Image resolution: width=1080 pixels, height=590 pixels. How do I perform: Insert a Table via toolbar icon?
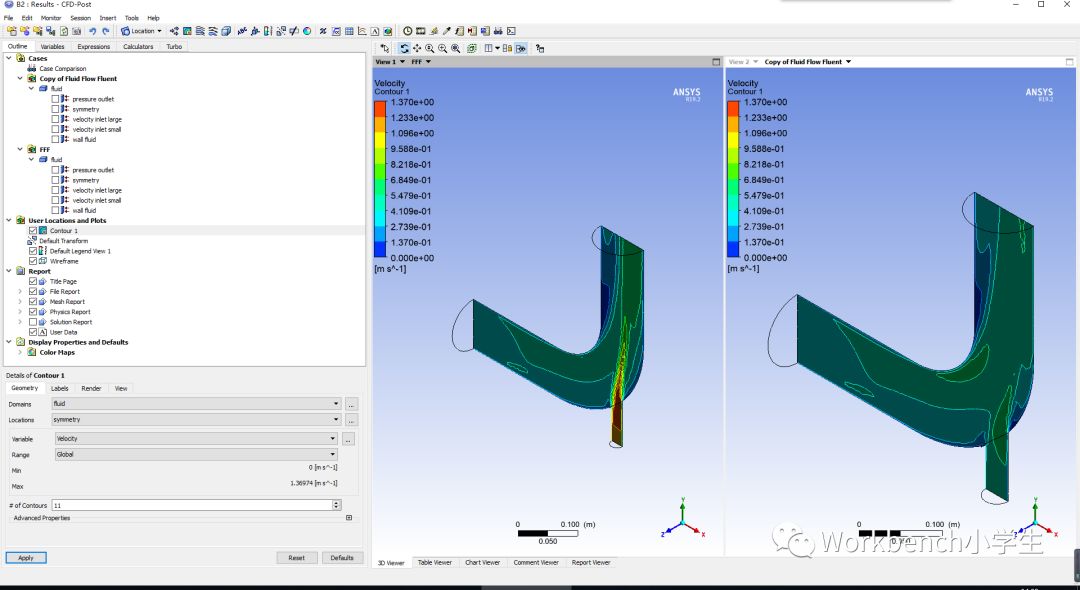[349, 31]
